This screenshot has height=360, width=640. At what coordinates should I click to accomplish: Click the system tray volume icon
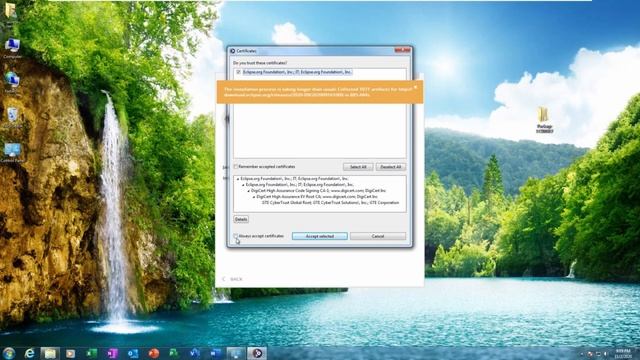605,354
